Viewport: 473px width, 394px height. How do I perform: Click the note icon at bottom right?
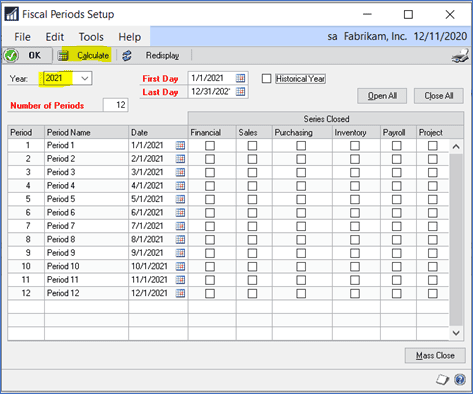pos(443,379)
